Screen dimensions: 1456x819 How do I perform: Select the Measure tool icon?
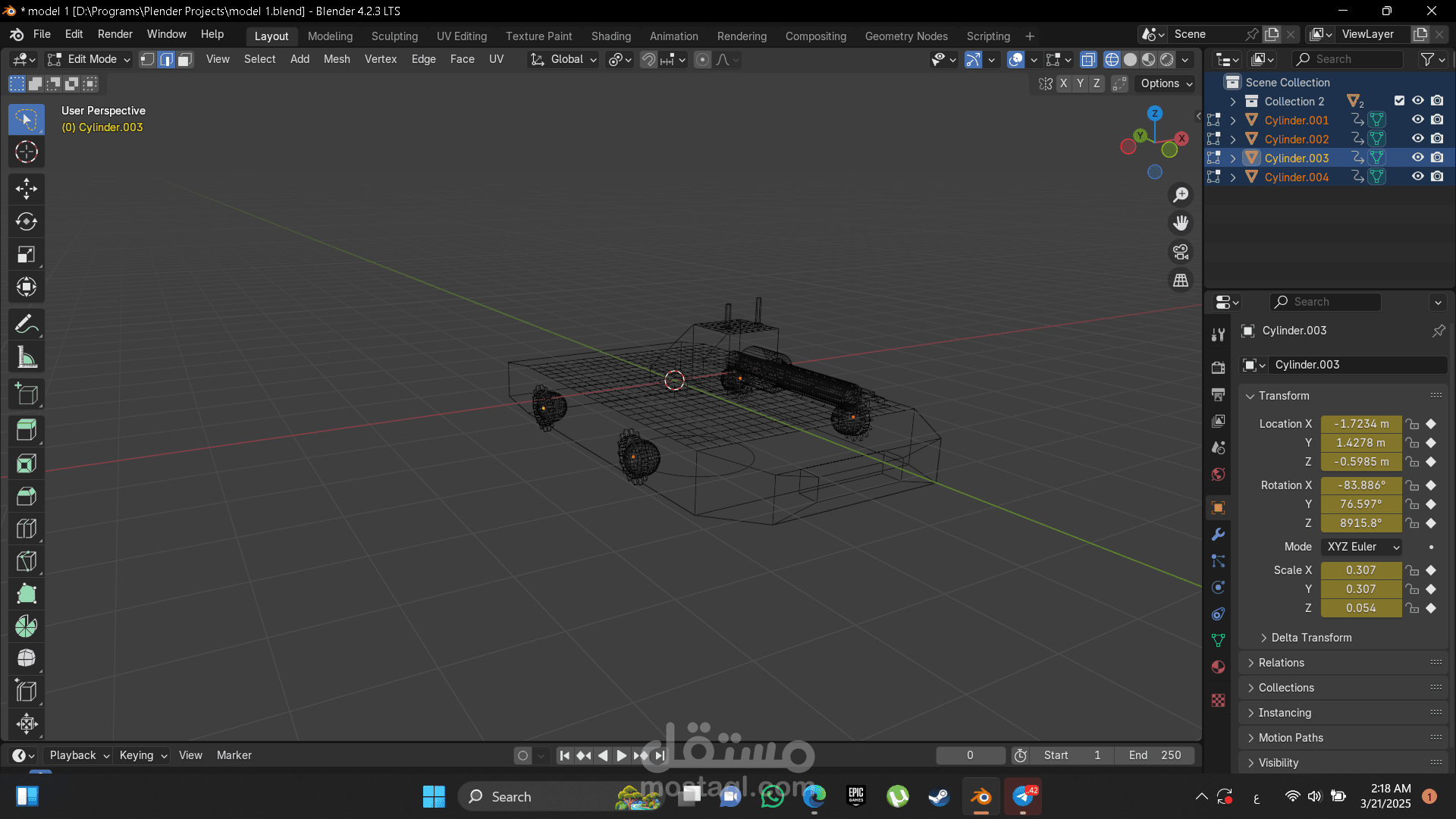pyautogui.click(x=27, y=357)
